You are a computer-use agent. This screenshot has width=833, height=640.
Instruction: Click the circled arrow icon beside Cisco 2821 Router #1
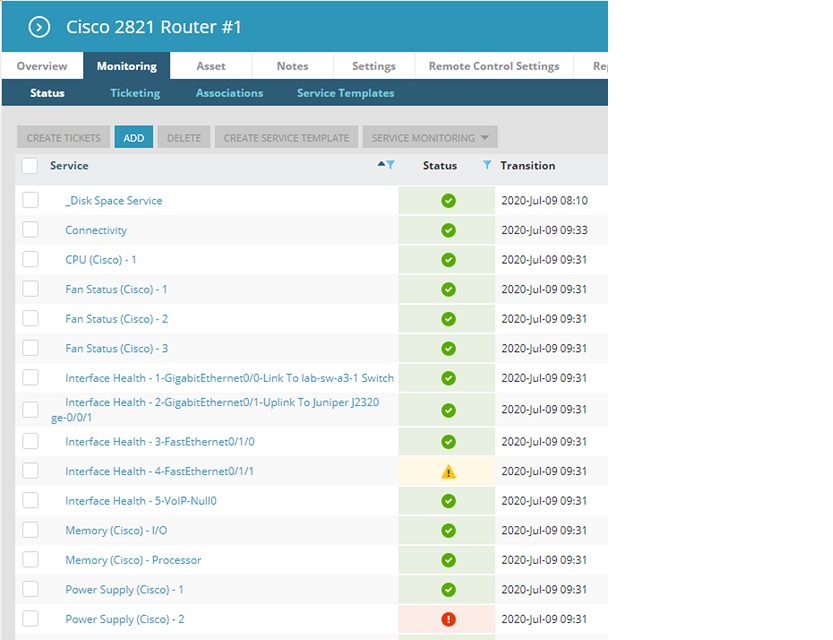[x=39, y=27]
